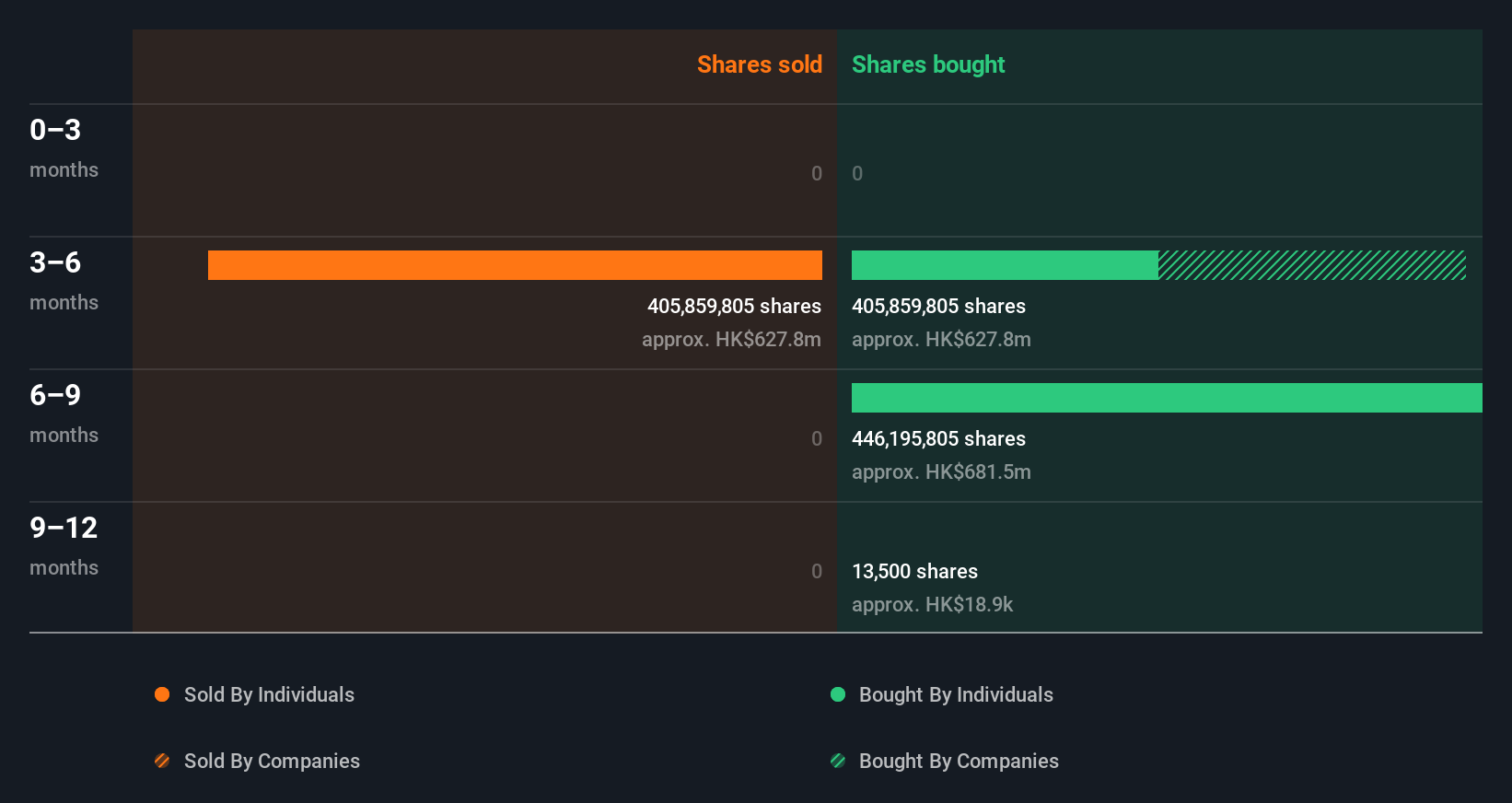The height and width of the screenshot is (803, 1512).
Task: Click the 0 sold value in 6–9 months row
Action: pos(817,438)
